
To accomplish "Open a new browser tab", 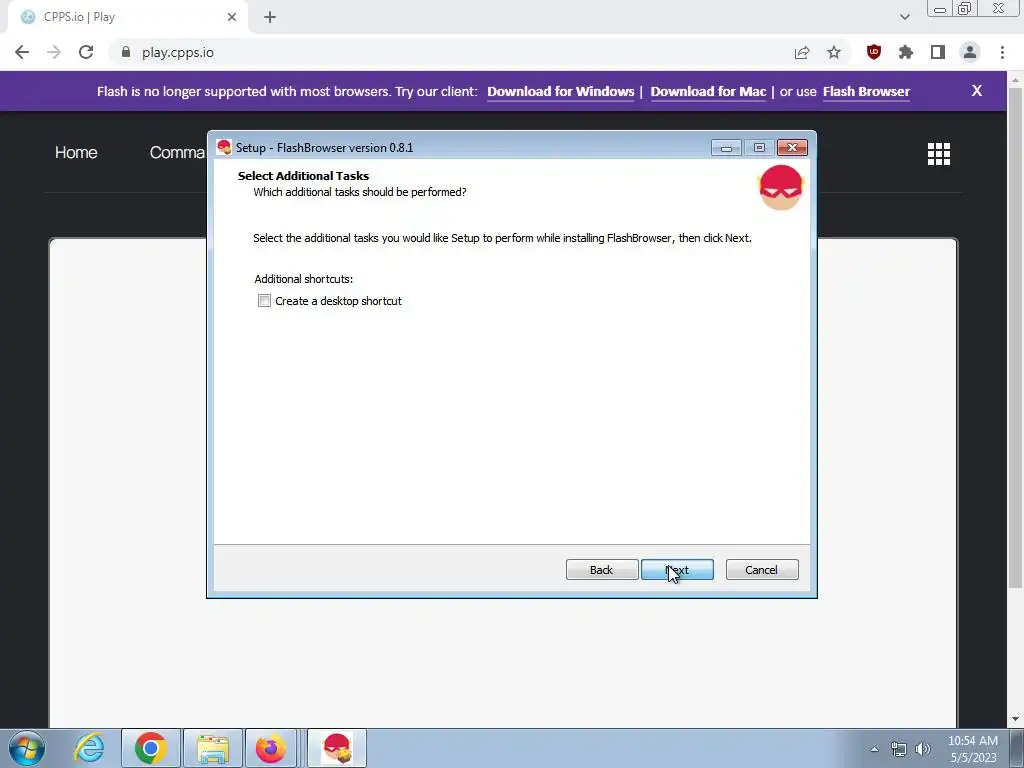I will 270,18.
